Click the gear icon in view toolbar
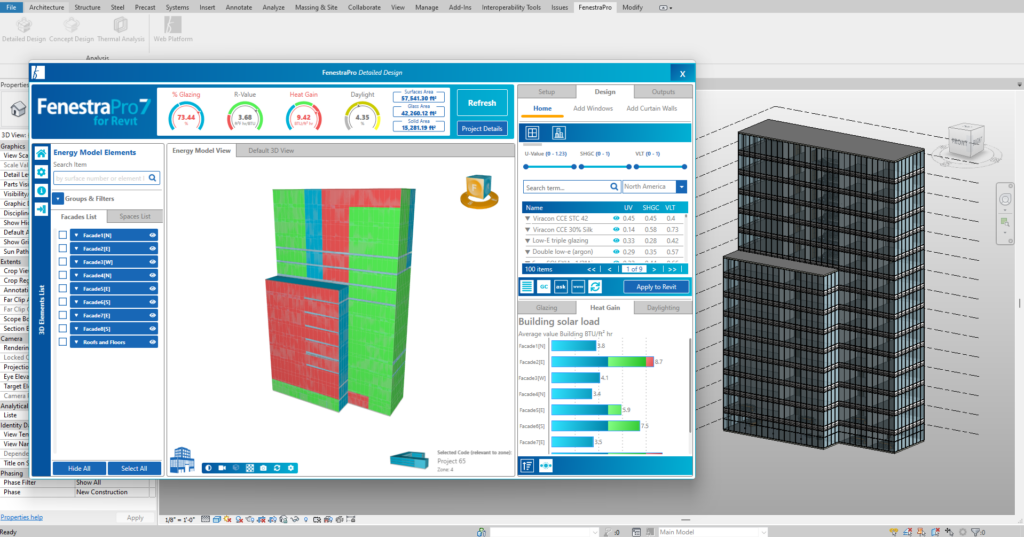The image size is (1024, 537). [x=291, y=468]
